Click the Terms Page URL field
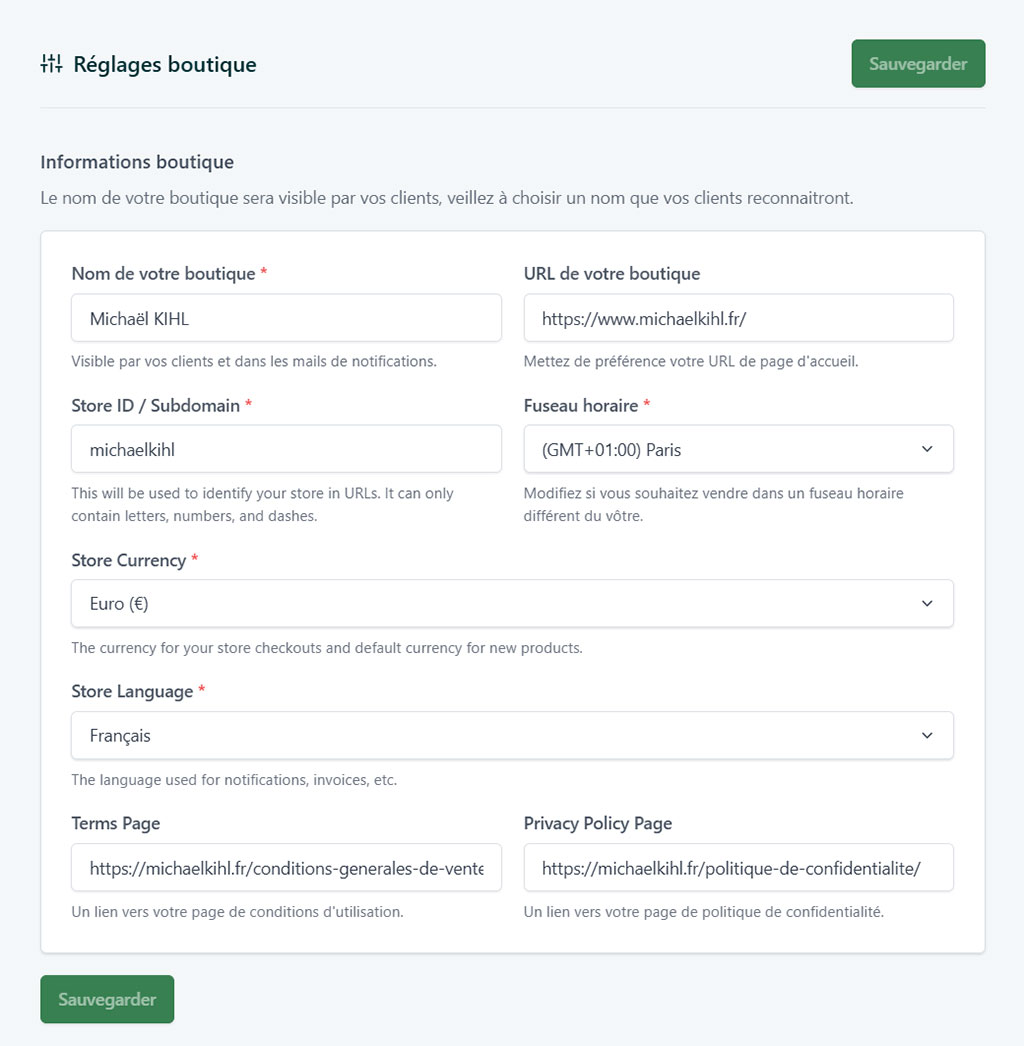This screenshot has height=1046, width=1024. (285, 867)
